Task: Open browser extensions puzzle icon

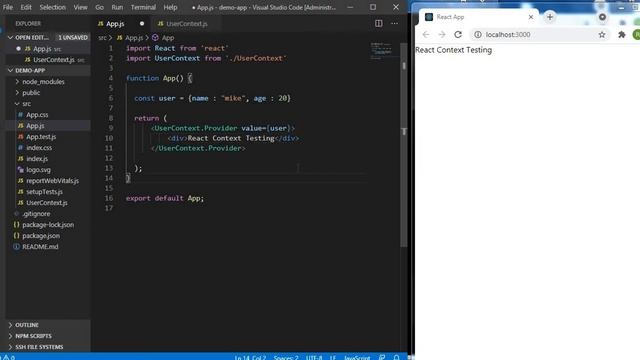Action: 622,35
